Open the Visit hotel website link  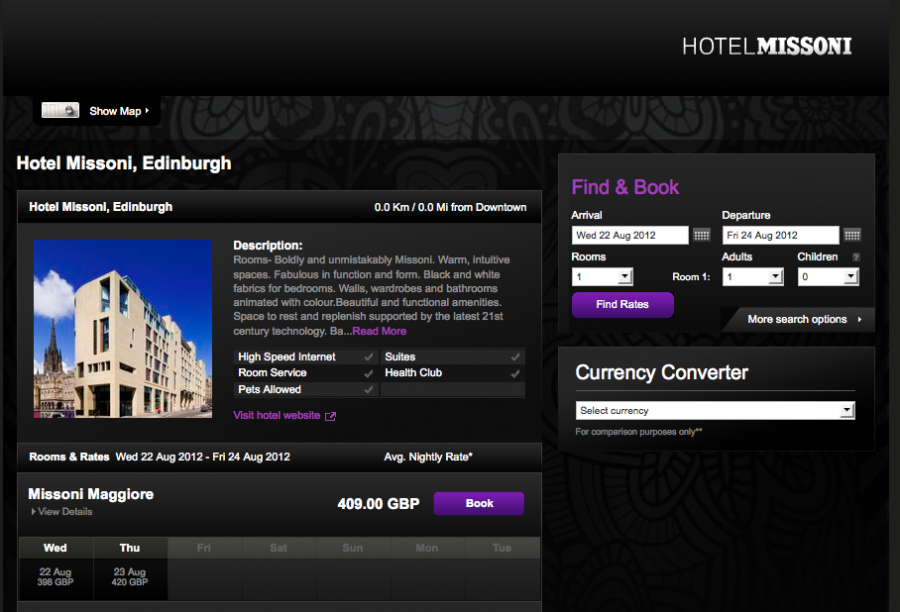(277, 416)
